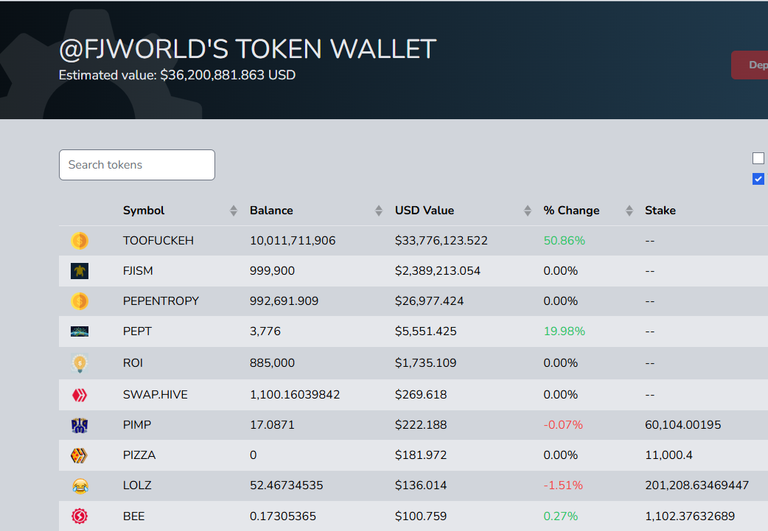
Task: Click the ROI lightbulb token icon
Action: pyautogui.click(x=79, y=363)
